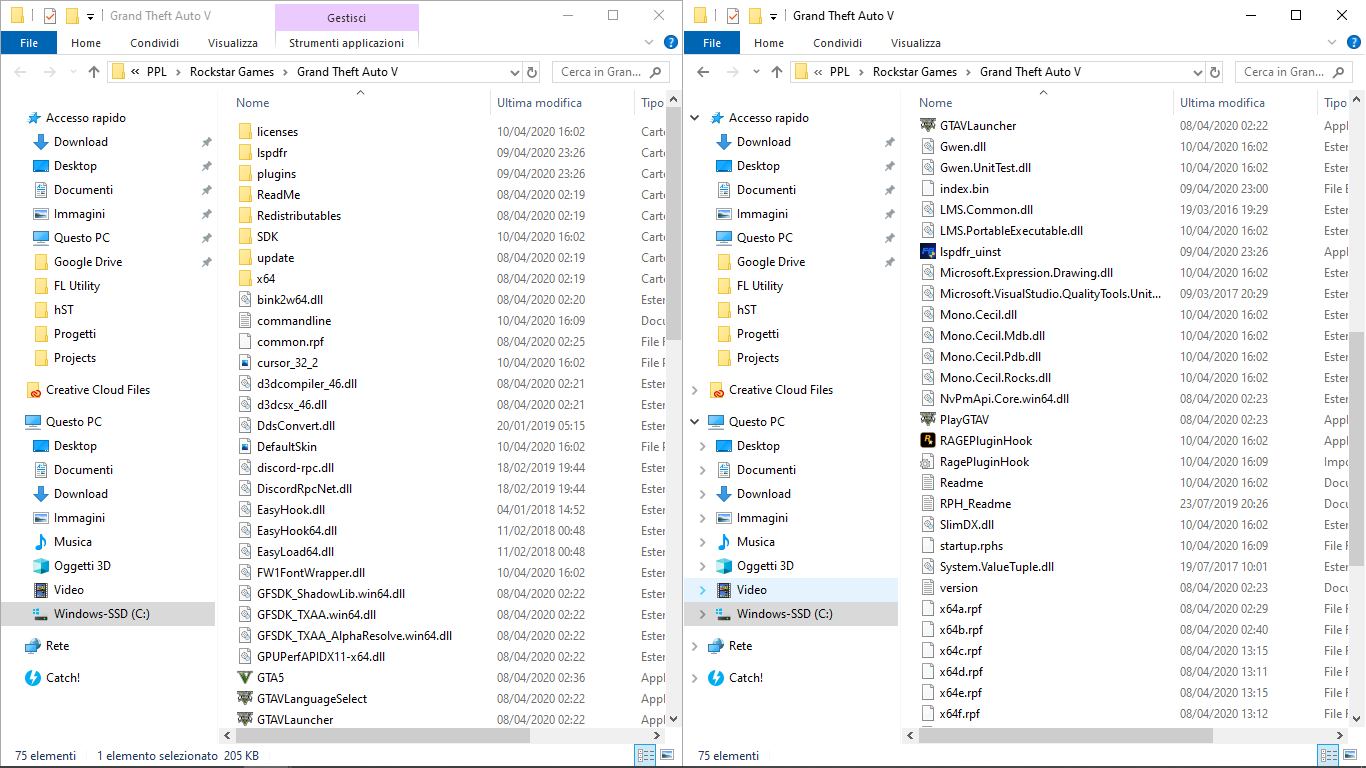This screenshot has height=768, width=1366.
Task: Select the PlayGTAV application icon
Action: 928,420
